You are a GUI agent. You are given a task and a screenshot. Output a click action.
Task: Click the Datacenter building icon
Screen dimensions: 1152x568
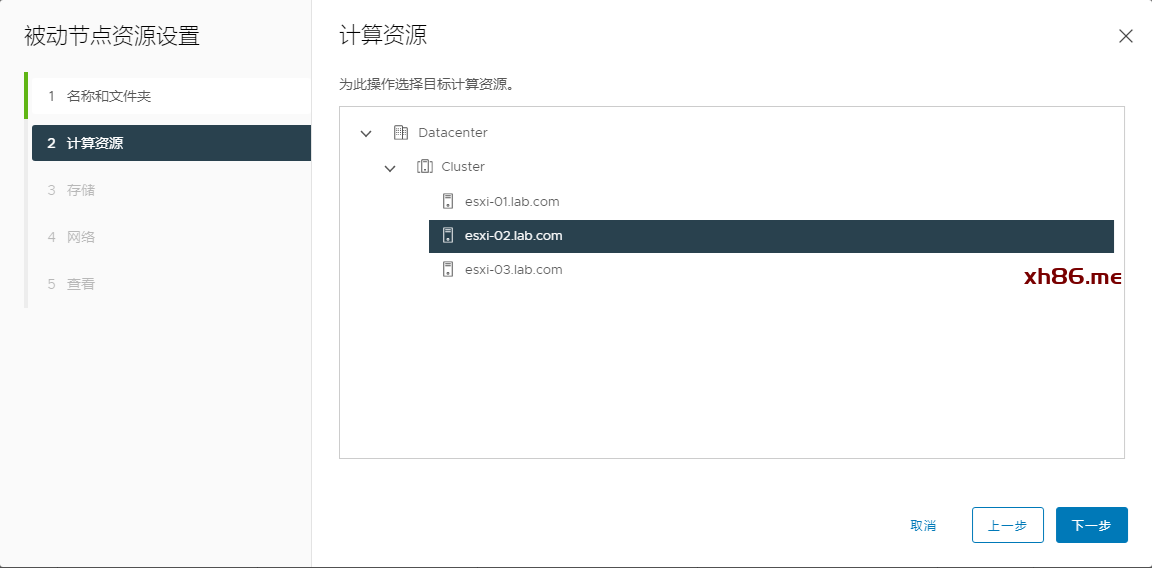(x=401, y=132)
